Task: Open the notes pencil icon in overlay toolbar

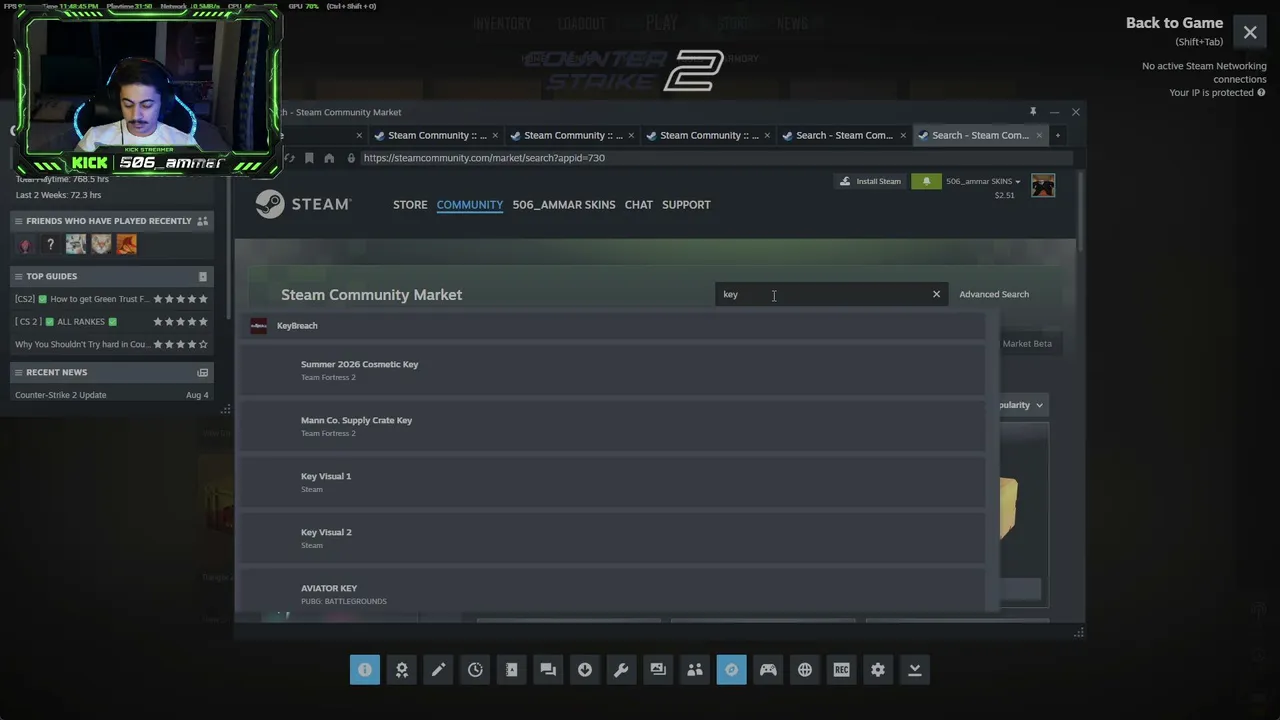Action: click(x=438, y=670)
